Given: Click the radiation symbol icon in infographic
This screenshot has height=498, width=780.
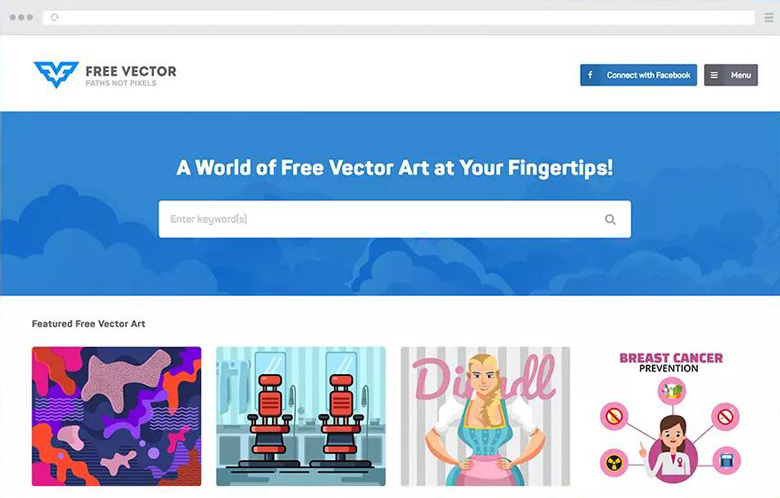Looking at the screenshot, I should point(614,462).
